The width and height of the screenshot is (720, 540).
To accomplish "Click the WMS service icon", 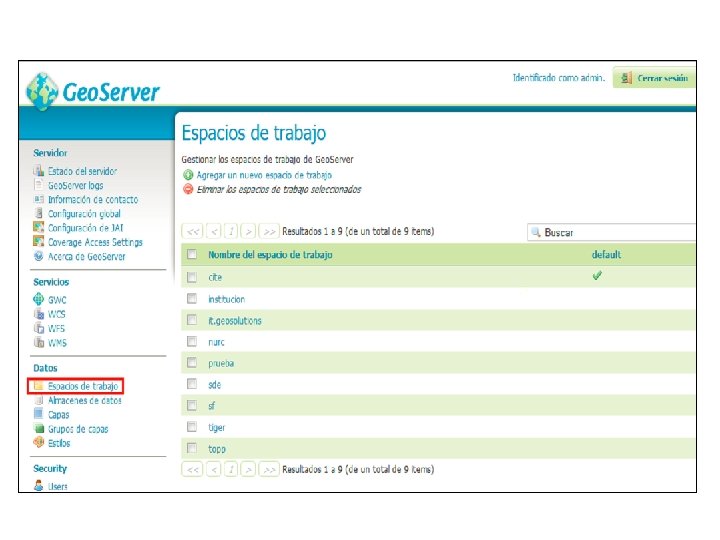I will click(39, 342).
